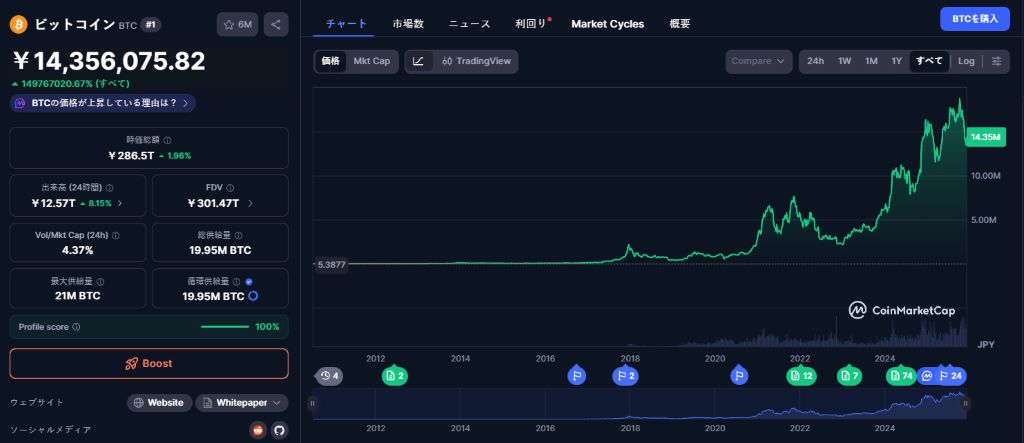Open the flag marker near 2017
The image size is (1024, 443).
pyautogui.click(x=577, y=375)
